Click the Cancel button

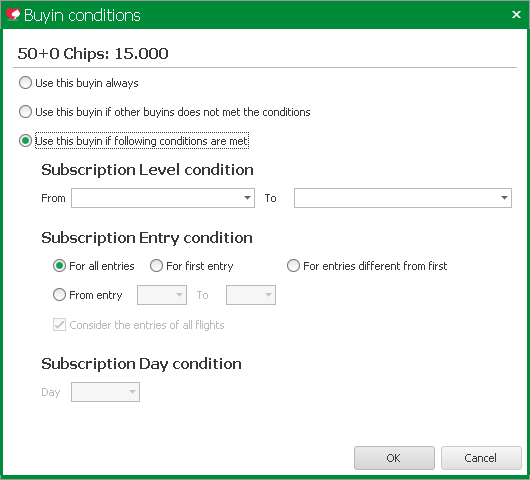[x=481, y=458]
